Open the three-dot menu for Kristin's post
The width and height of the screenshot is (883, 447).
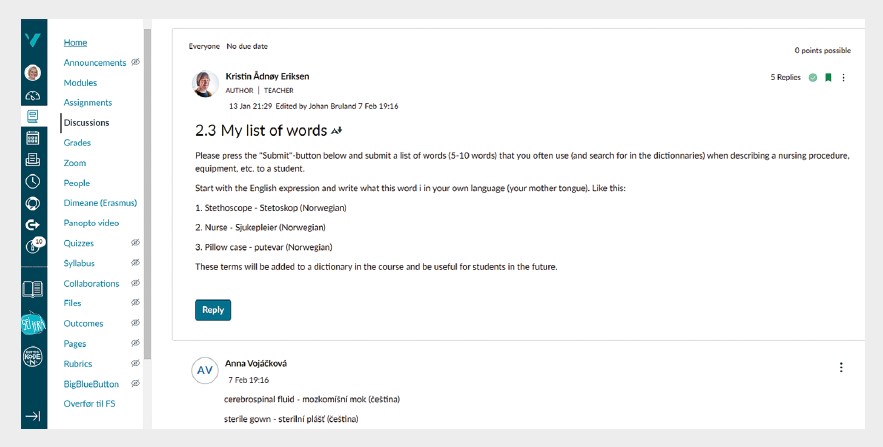point(843,77)
